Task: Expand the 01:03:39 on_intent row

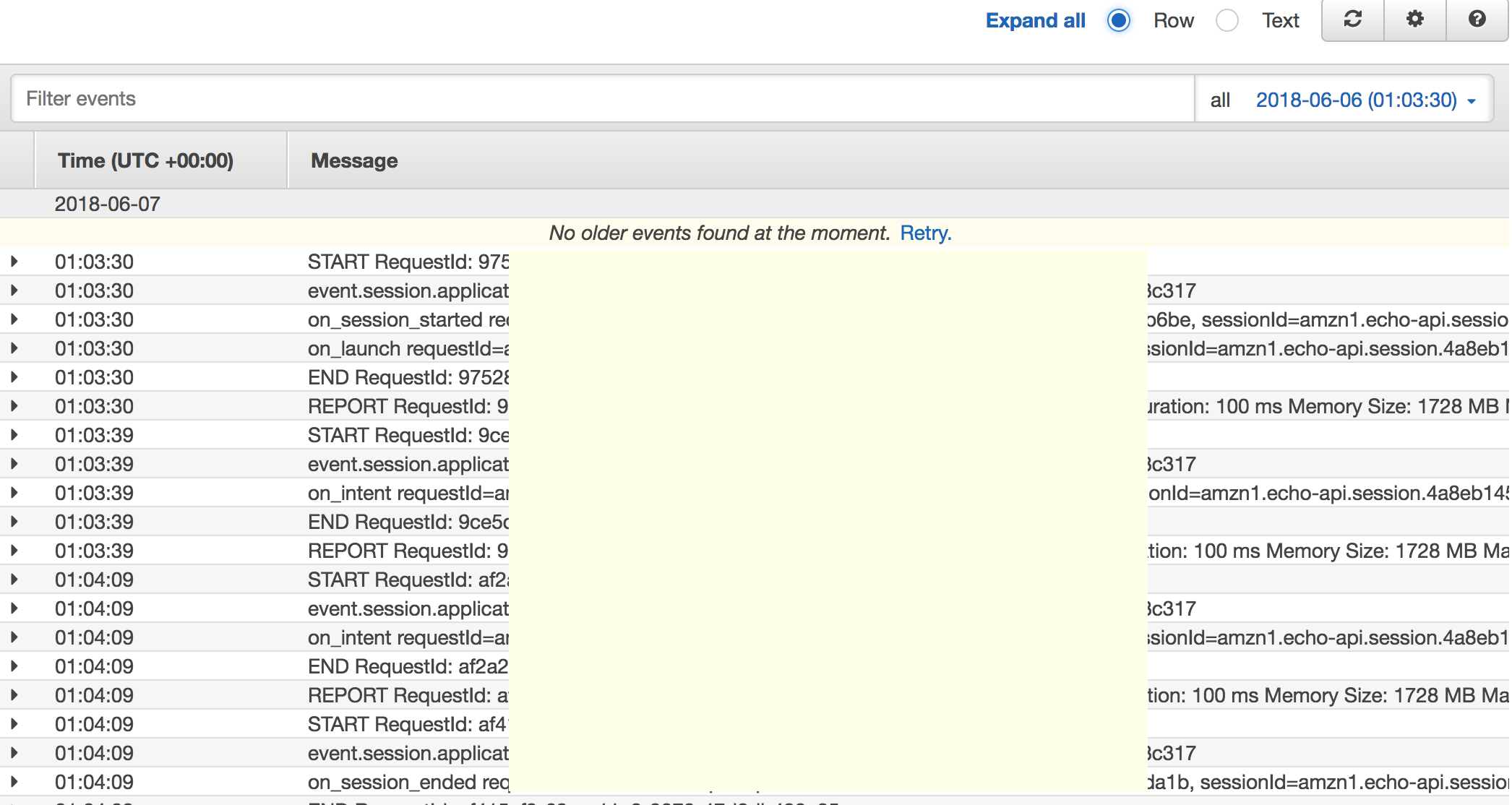Action: click(x=14, y=493)
